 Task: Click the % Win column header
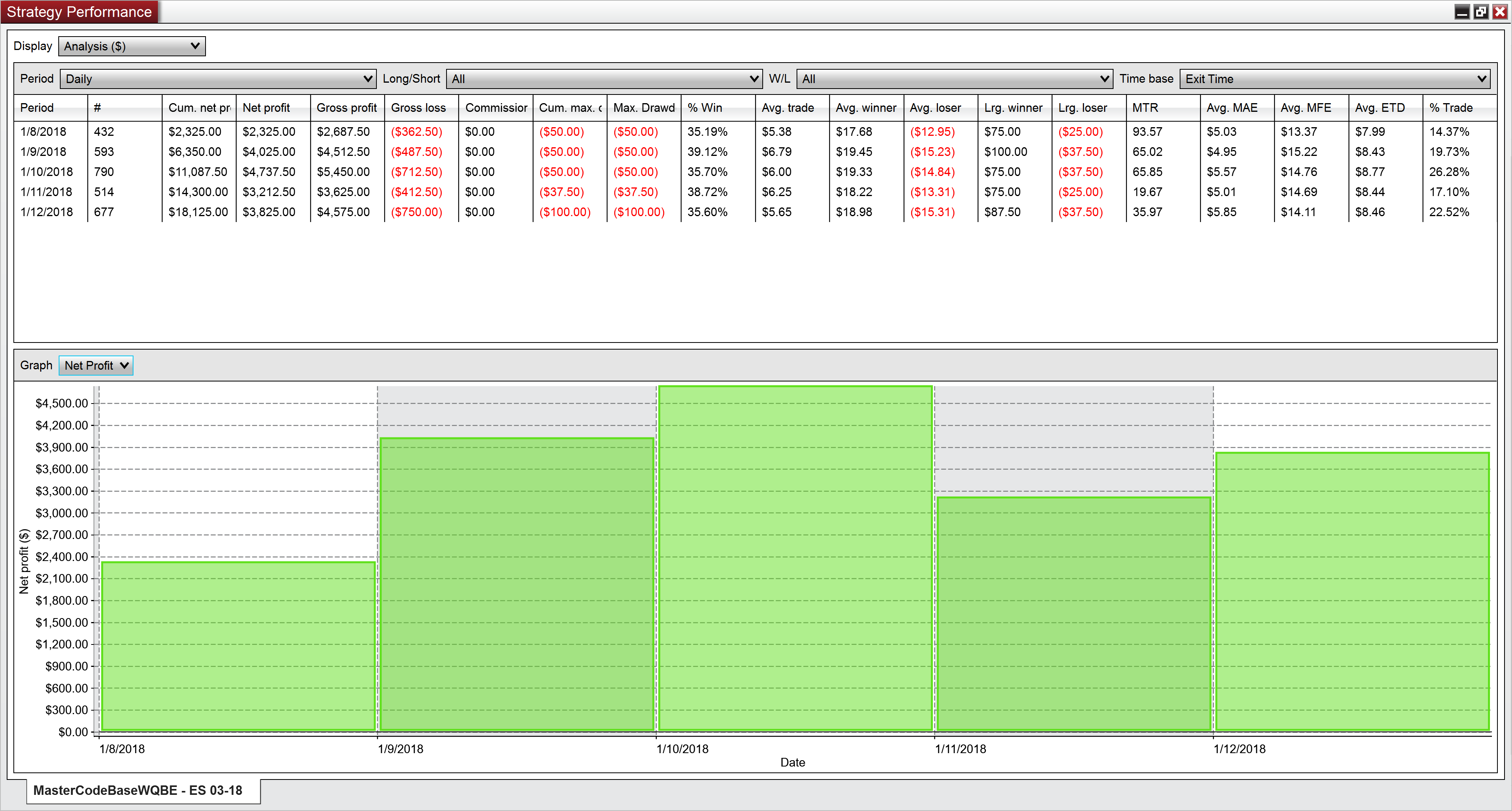coord(719,108)
